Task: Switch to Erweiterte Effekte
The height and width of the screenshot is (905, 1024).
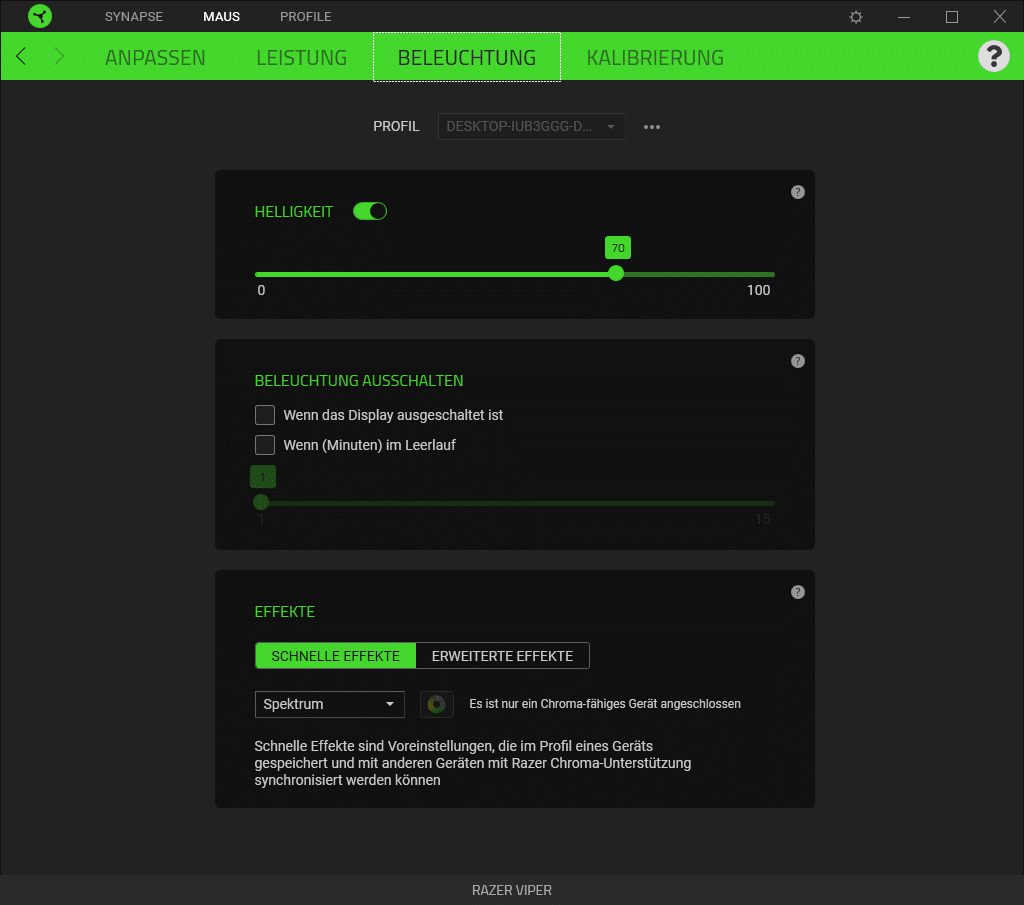Action: point(502,656)
